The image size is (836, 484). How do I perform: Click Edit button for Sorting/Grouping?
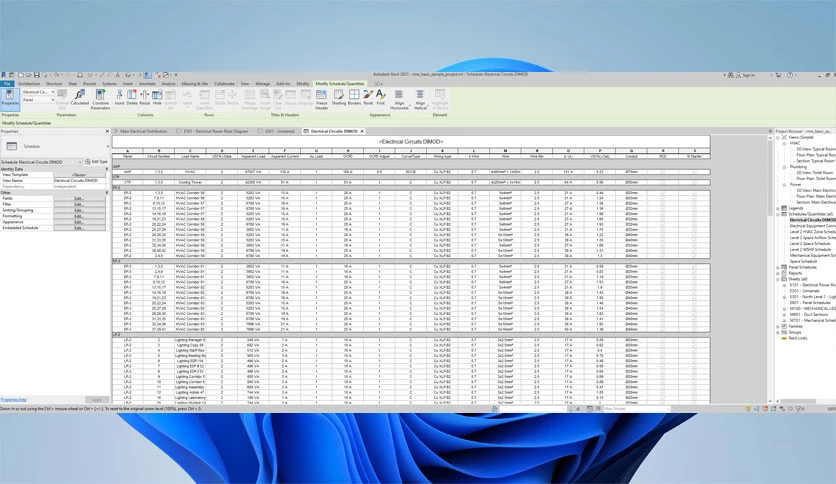coord(79,210)
